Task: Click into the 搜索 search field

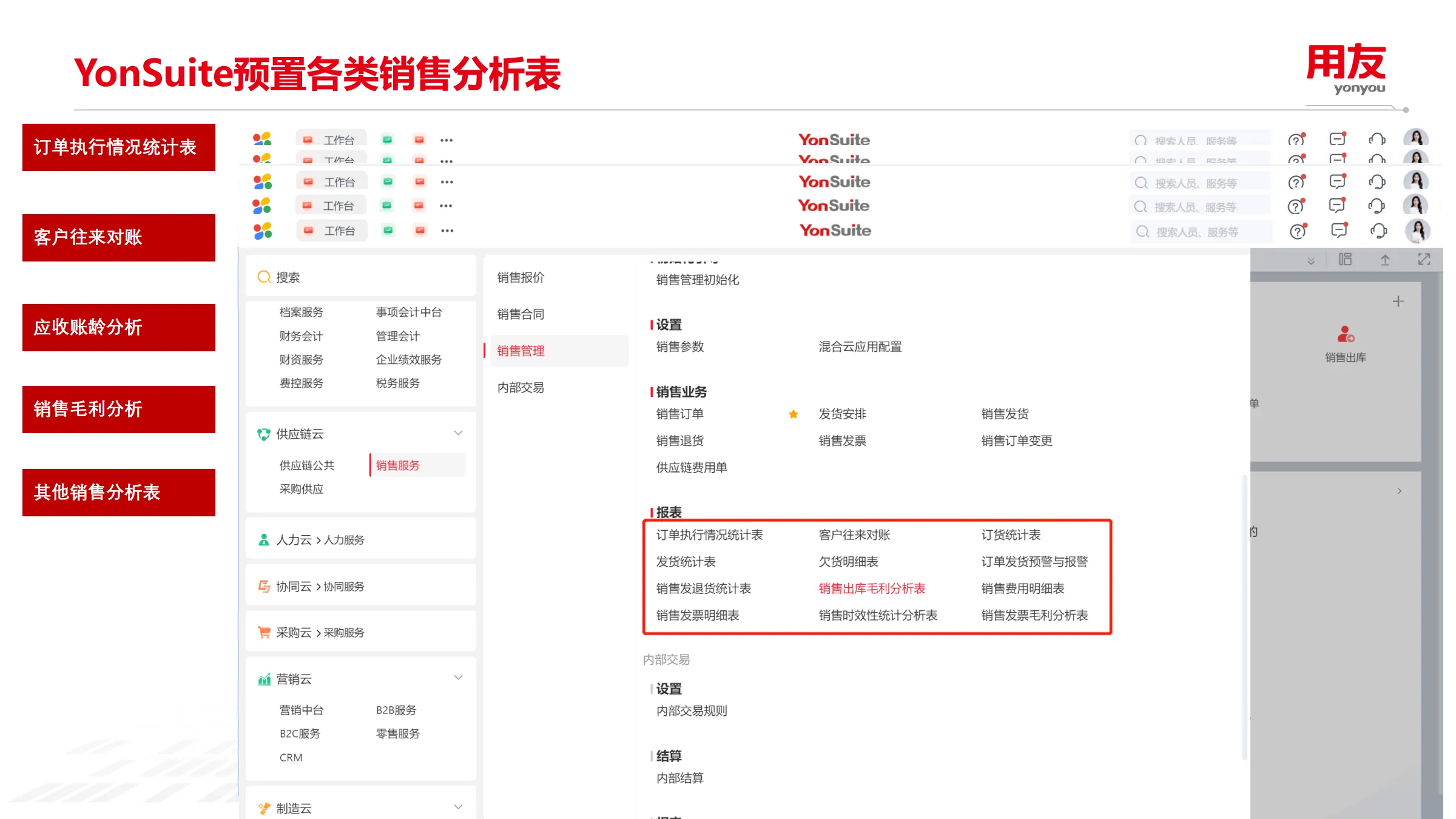Action: pyautogui.click(x=361, y=277)
